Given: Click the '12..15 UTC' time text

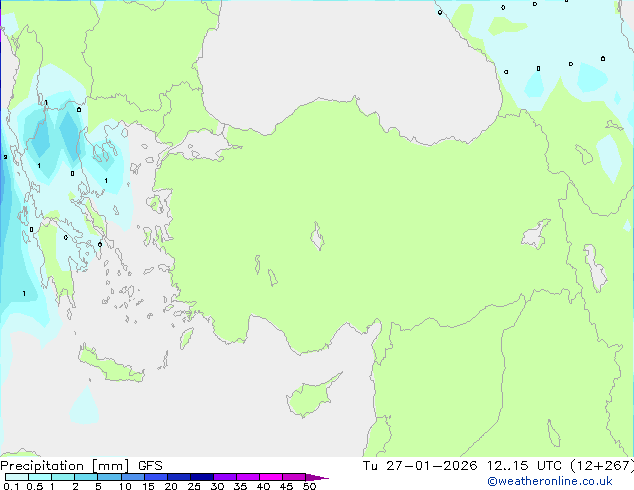Looking at the screenshot, I should point(524,466).
